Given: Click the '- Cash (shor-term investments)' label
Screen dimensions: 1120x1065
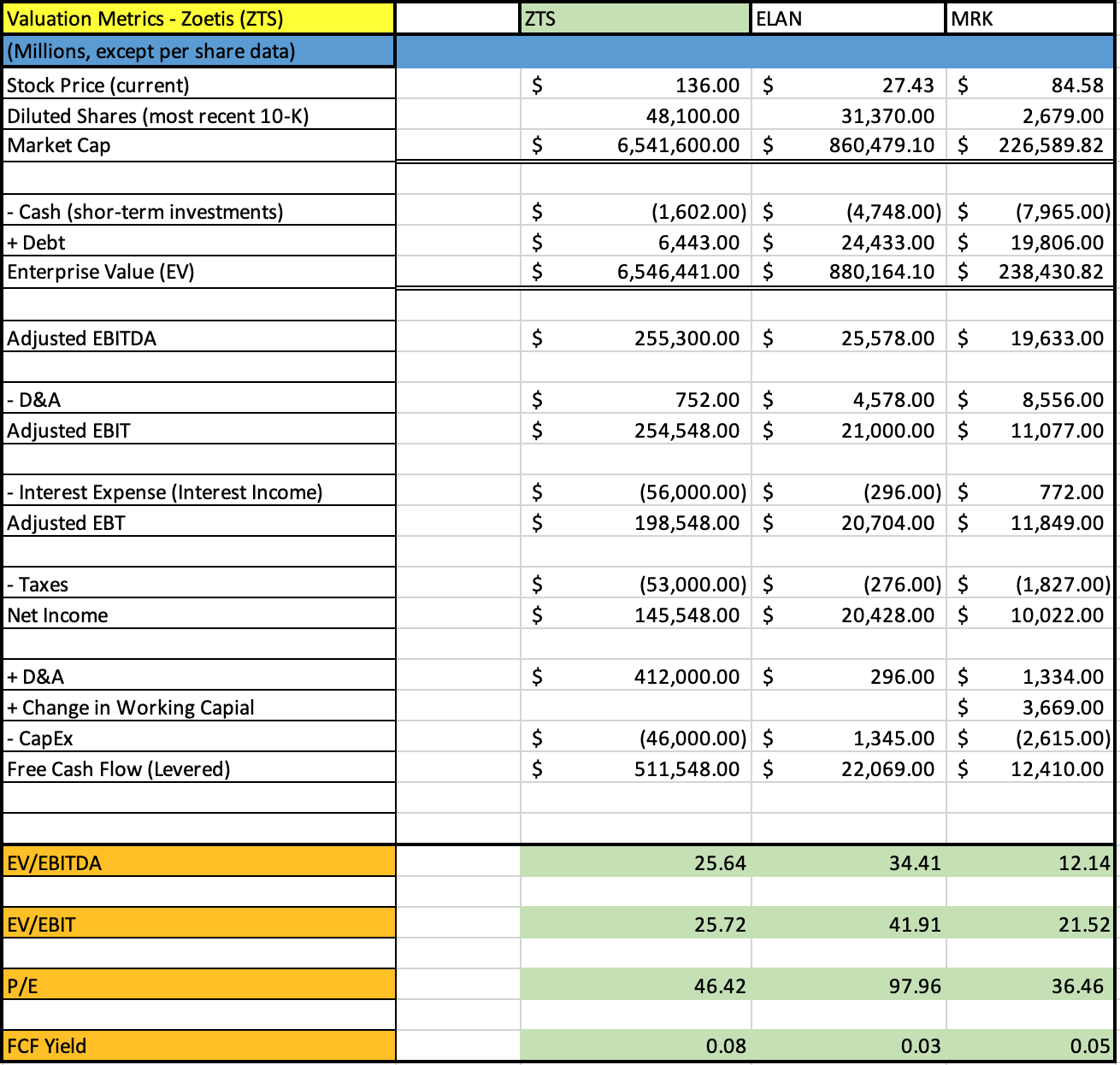Looking at the screenshot, I should pyautogui.click(x=144, y=212).
